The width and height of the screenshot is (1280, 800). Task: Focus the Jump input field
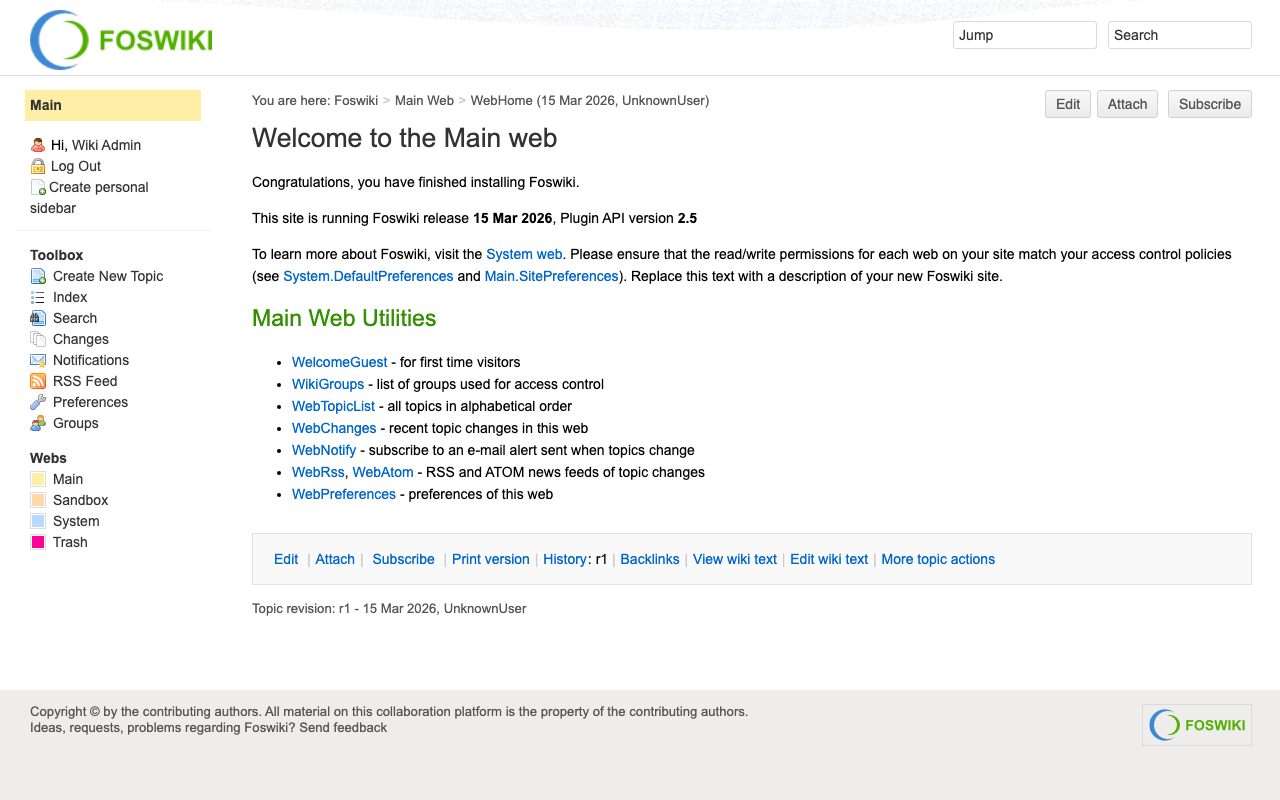(1025, 35)
